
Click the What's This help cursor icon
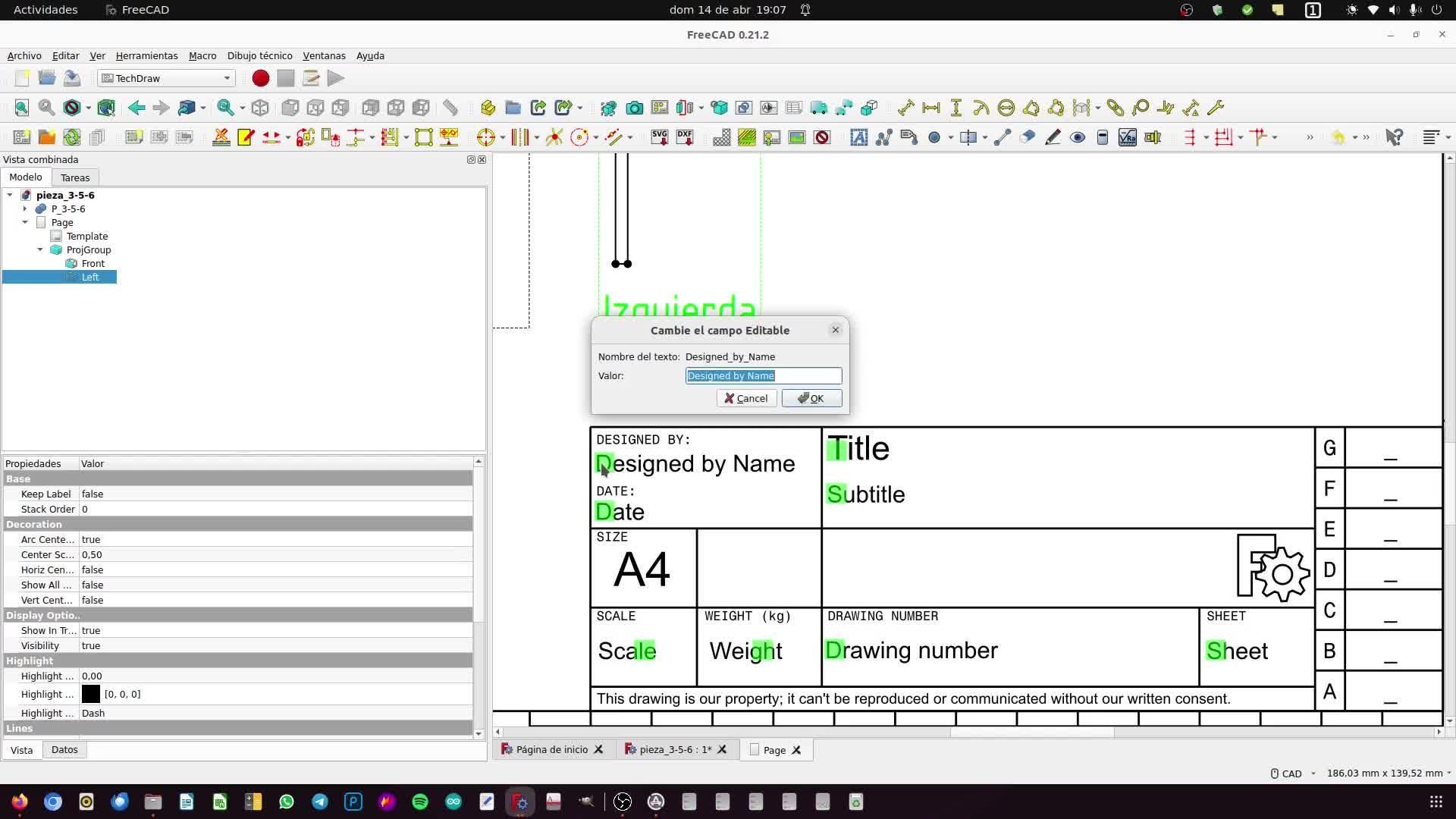pos(1394,137)
